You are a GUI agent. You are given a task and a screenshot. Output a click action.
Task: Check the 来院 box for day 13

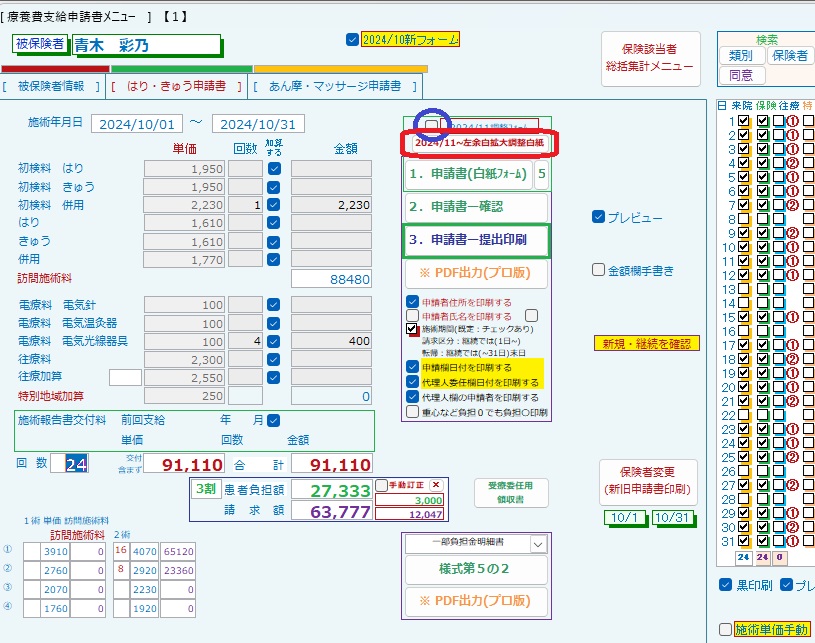coord(744,289)
